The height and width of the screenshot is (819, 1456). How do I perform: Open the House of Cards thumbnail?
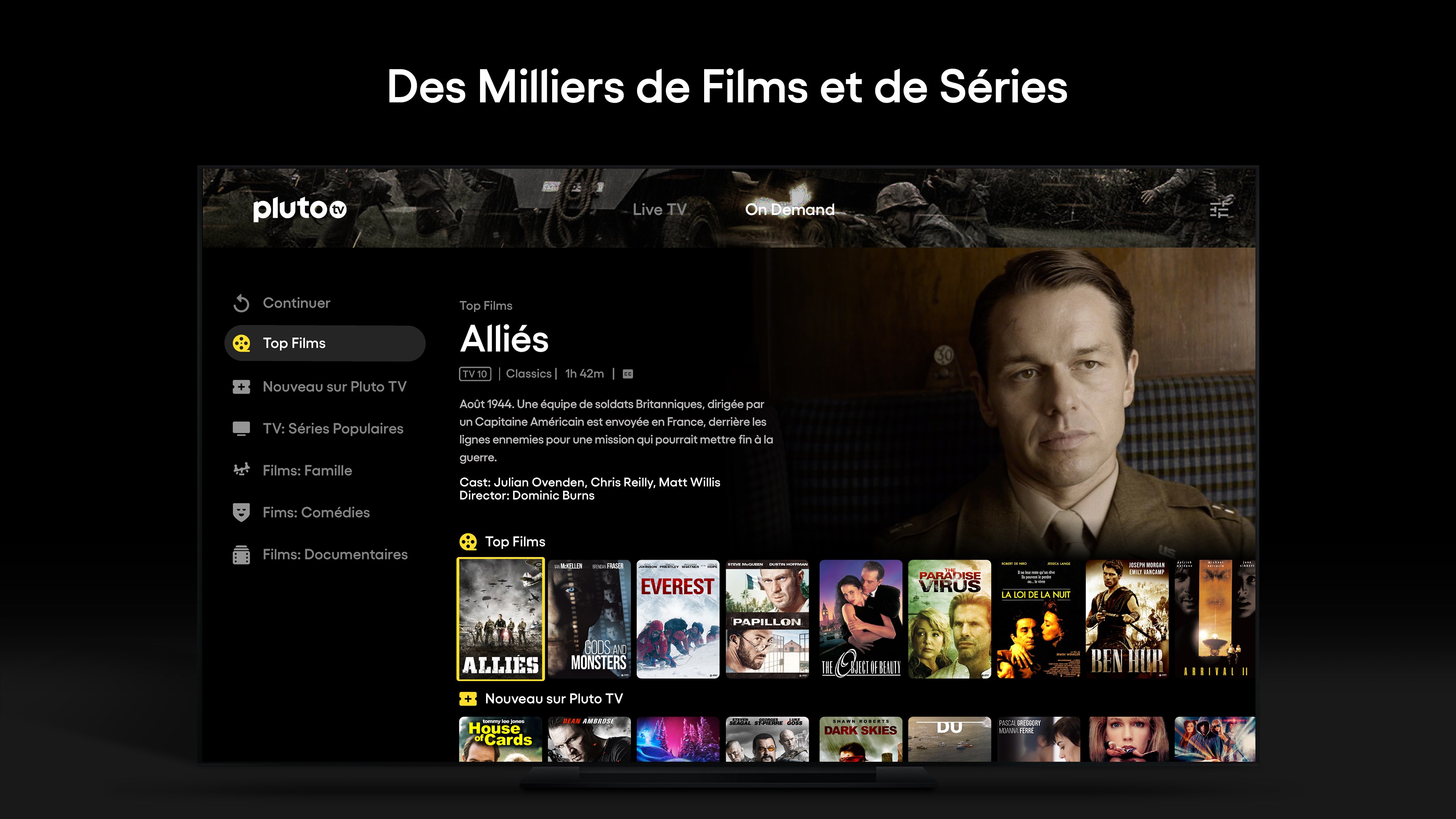pos(500,739)
